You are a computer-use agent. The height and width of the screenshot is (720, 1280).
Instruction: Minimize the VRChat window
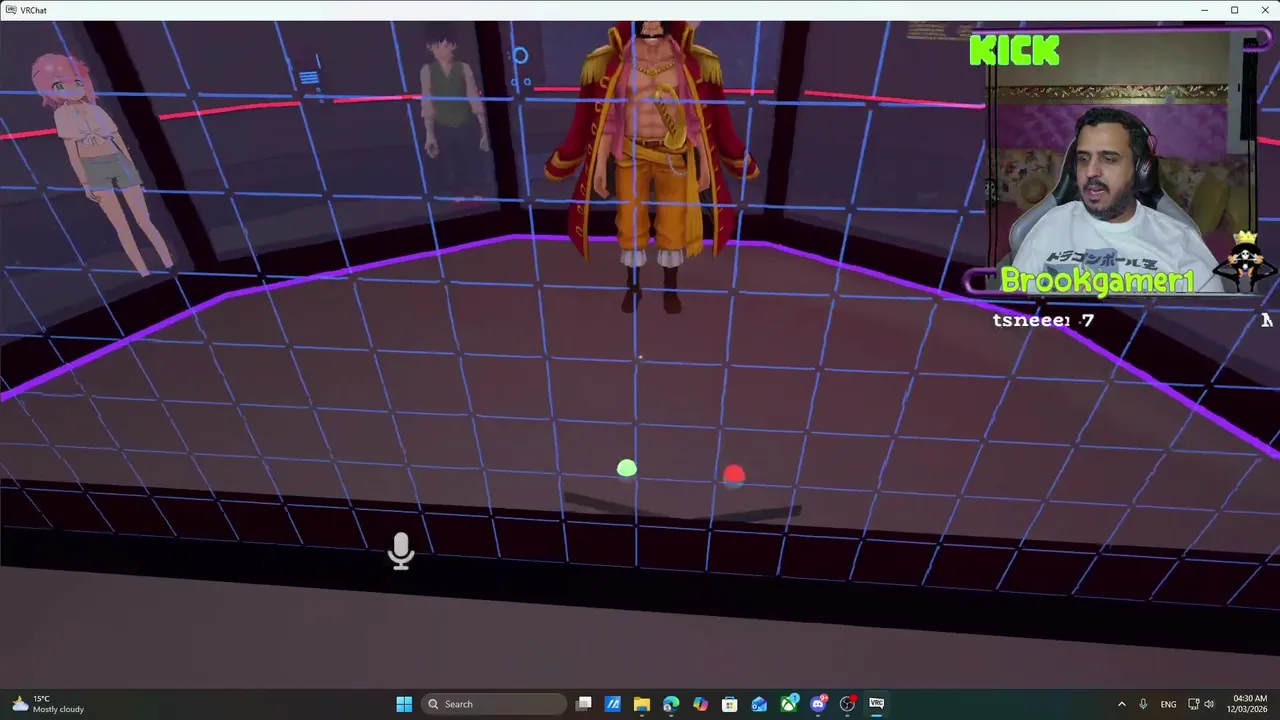click(x=1205, y=10)
